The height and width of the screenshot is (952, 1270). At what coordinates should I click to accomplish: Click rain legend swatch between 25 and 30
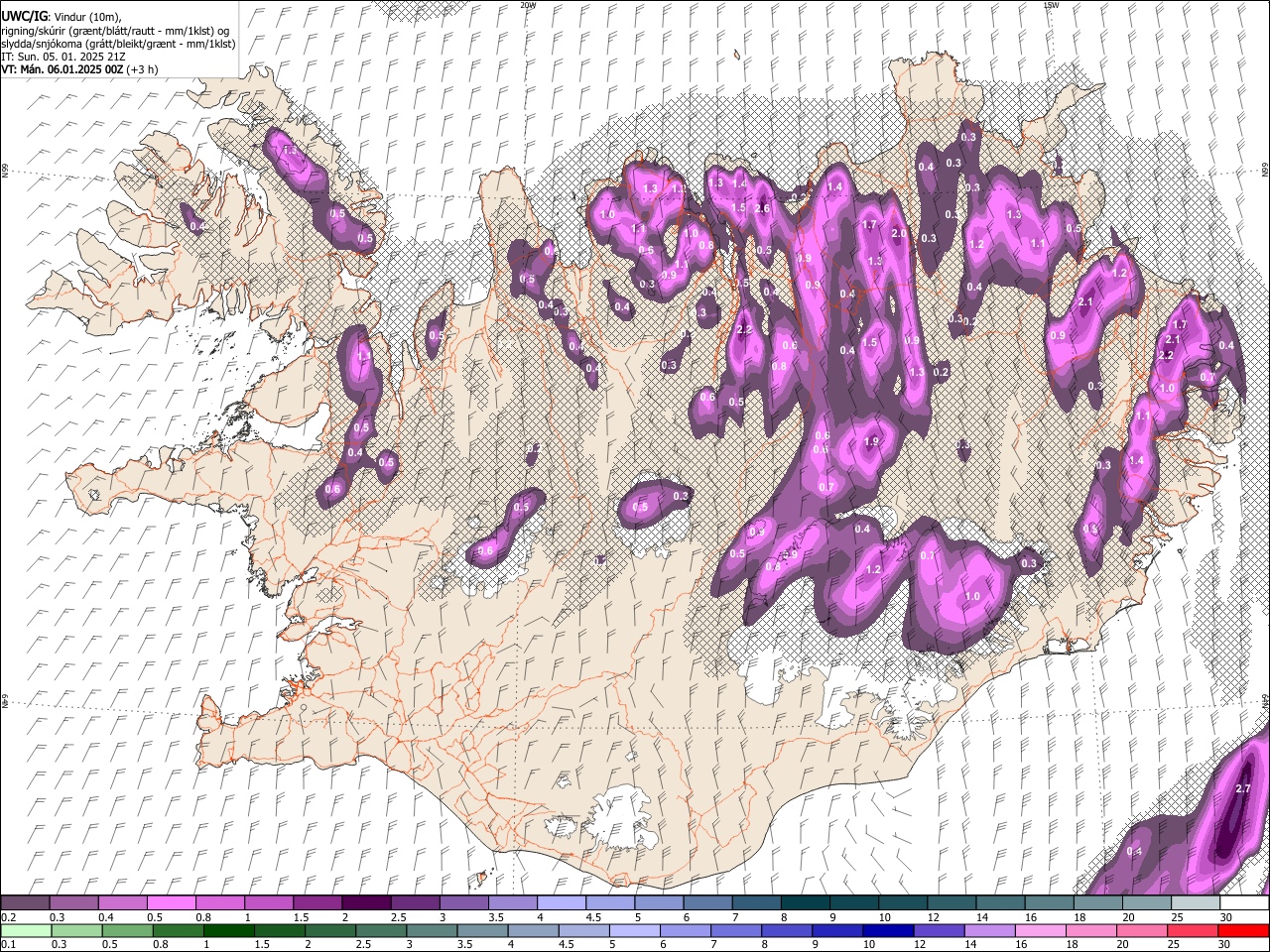pyautogui.click(x=1192, y=930)
